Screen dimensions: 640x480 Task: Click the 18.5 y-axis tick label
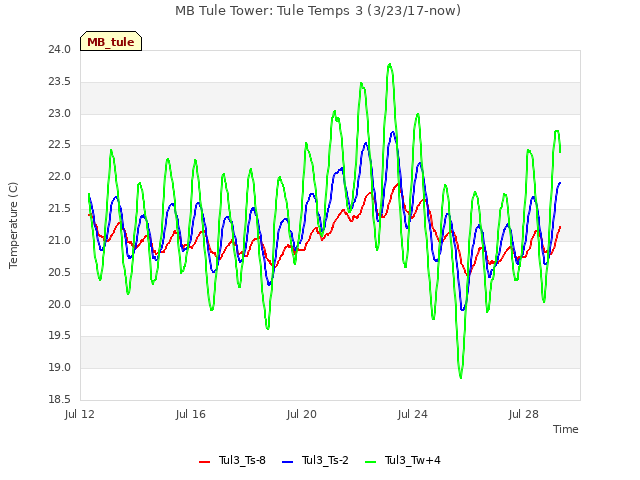[x=60, y=399]
